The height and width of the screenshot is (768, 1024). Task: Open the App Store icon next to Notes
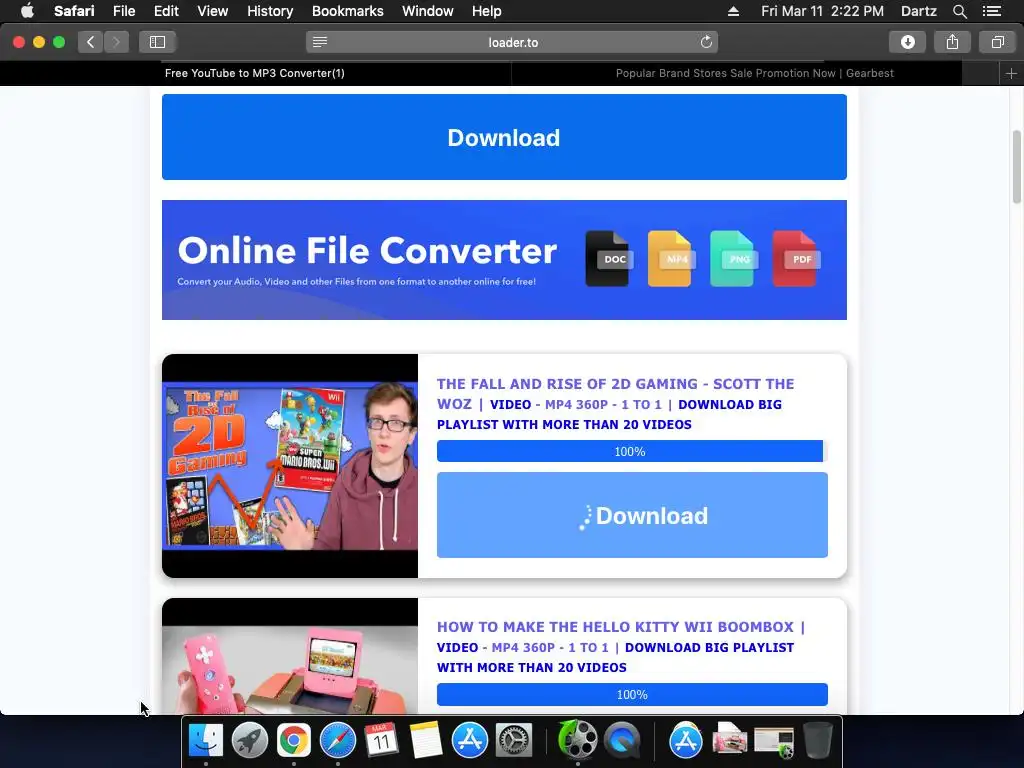pos(470,740)
